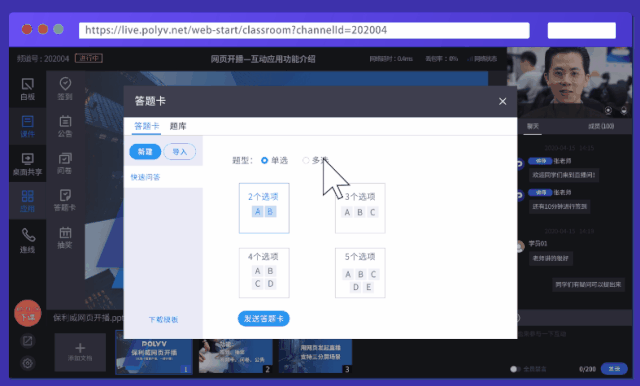Viewport: 640px width, 386px height.
Task: Open slide thumbnail number 3
Action: [315, 355]
